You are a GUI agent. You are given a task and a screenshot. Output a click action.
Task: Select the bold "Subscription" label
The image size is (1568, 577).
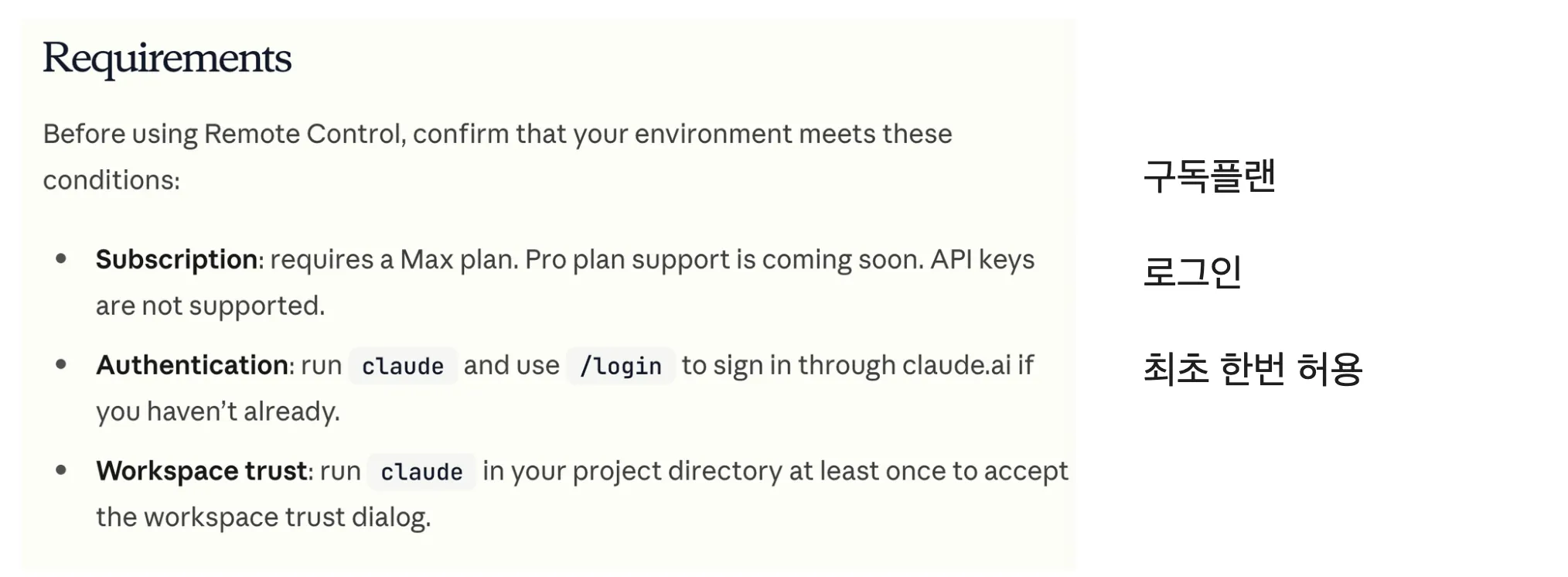[176, 260]
